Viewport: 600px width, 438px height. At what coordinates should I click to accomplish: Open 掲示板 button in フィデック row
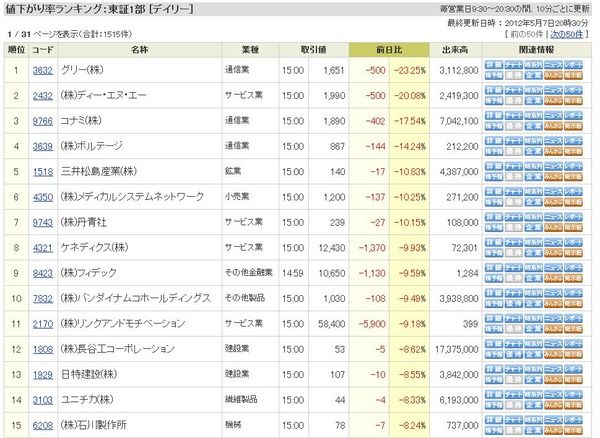[573, 278]
